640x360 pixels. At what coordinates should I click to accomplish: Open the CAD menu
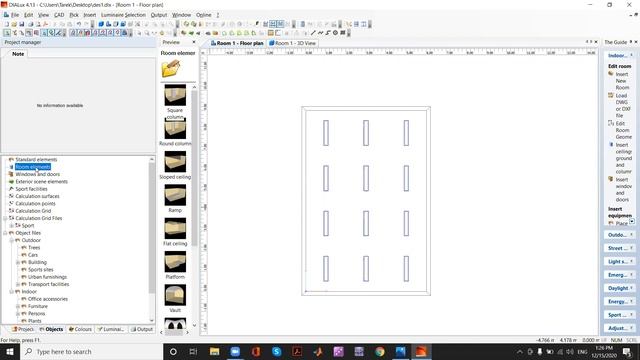point(59,15)
